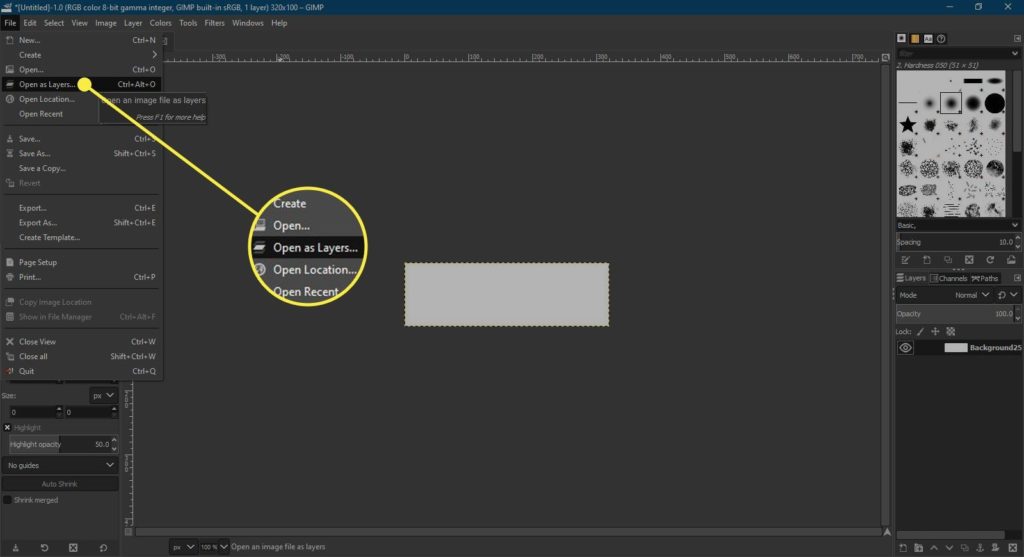Open the Basic brush tag dropdown
Screen dimensions: 1024x557
pyautogui.click(x=957, y=225)
